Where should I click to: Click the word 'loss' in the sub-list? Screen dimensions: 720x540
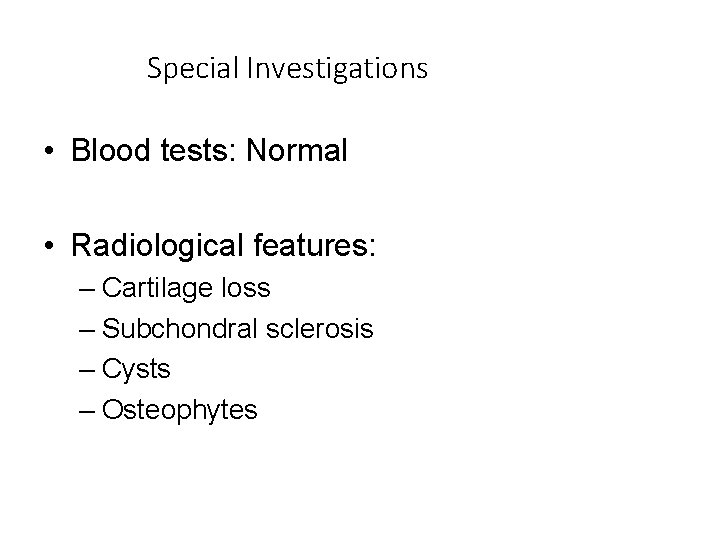tap(247, 289)
